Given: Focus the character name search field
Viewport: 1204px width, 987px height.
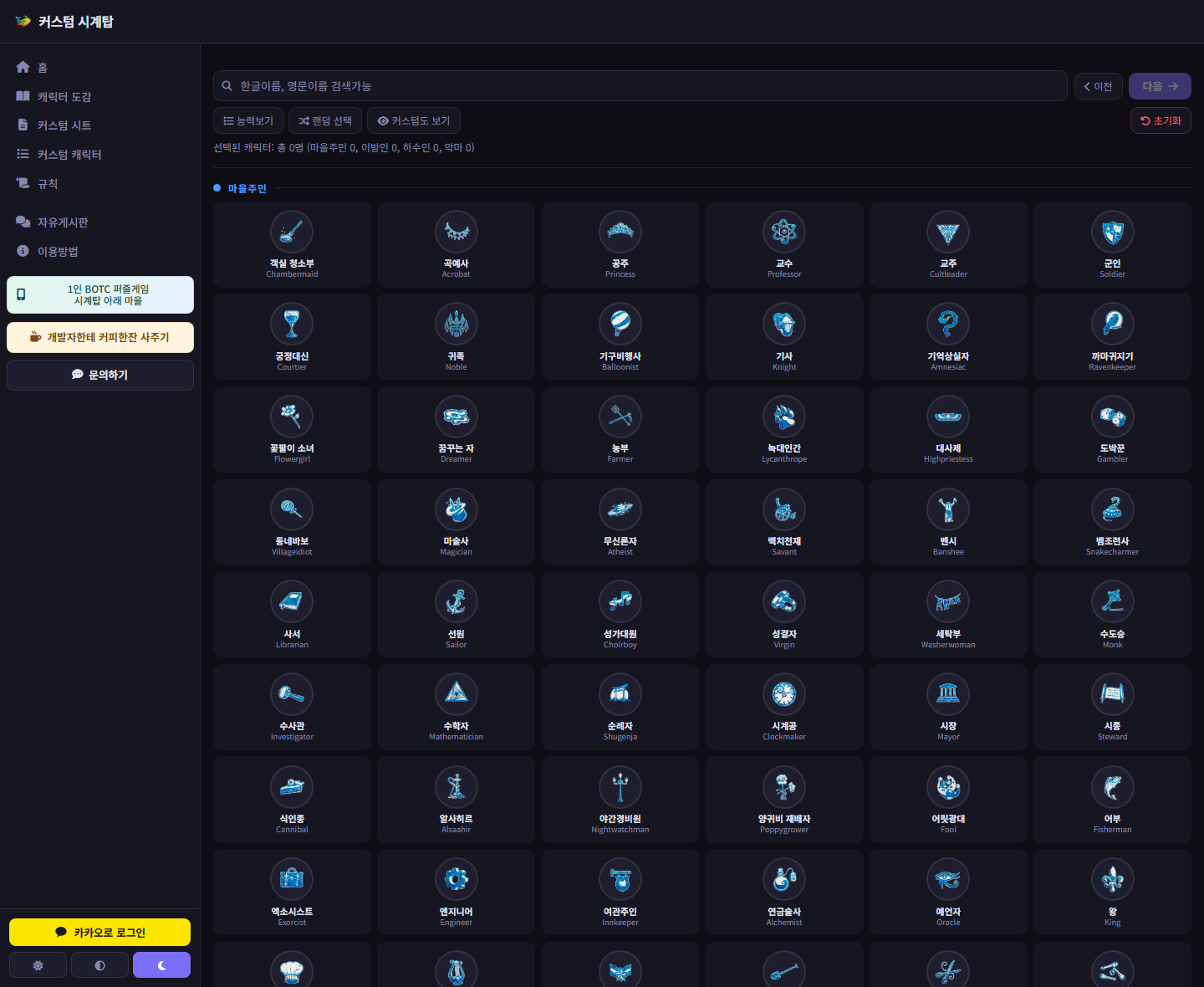Looking at the screenshot, I should (x=640, y=86).
